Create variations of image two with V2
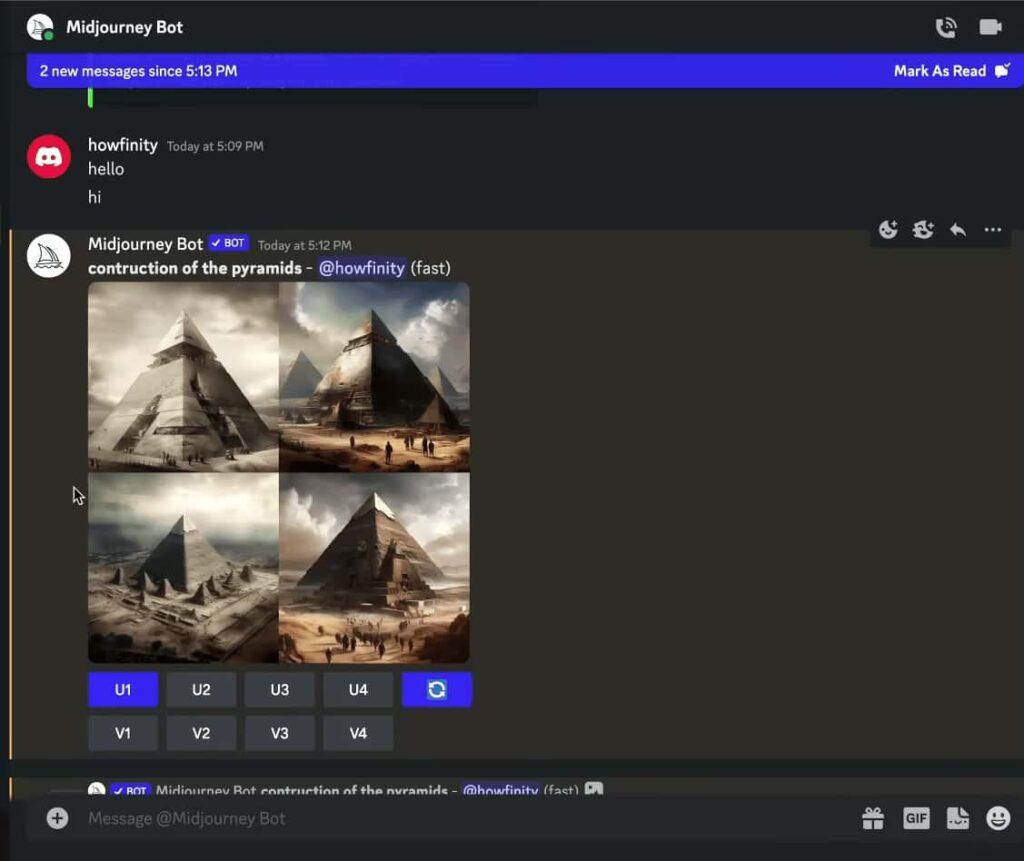Viewport: 1024px width, 861px height. click(x=201, y=734)
